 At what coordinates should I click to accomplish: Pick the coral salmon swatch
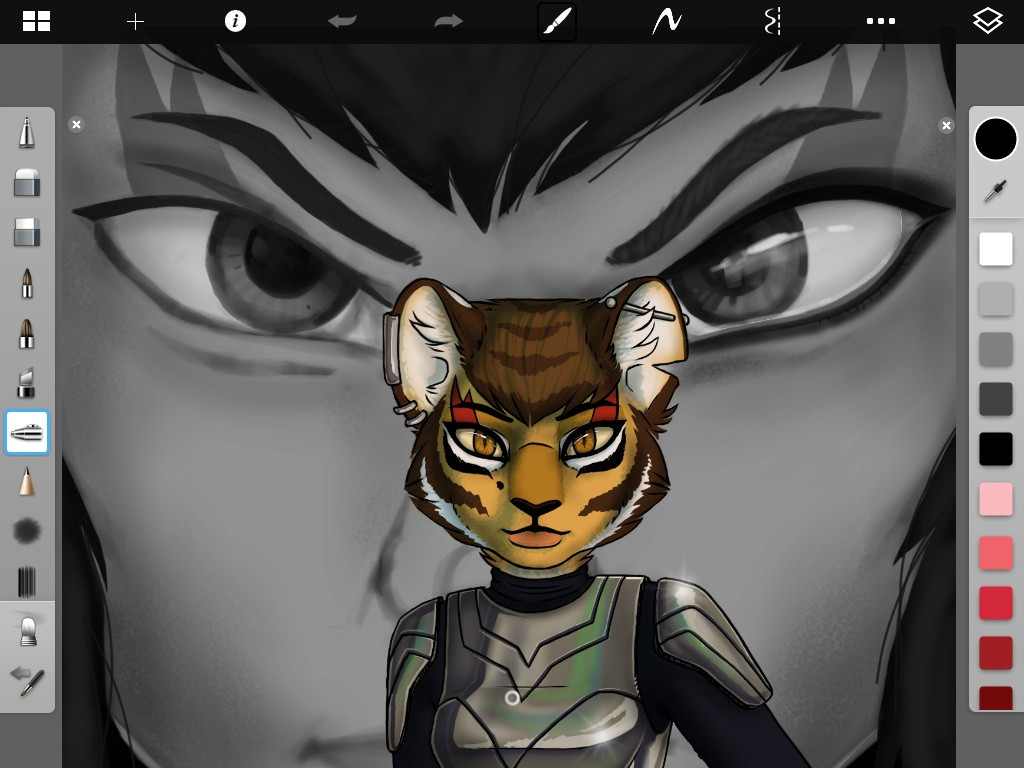pyautogui.click(x=995, y=553)
